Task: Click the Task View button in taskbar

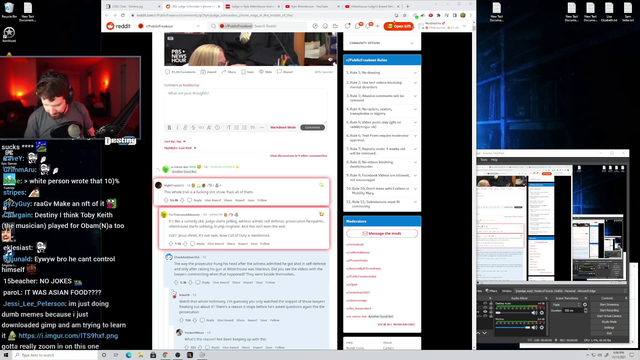Action: pos(116,355)
